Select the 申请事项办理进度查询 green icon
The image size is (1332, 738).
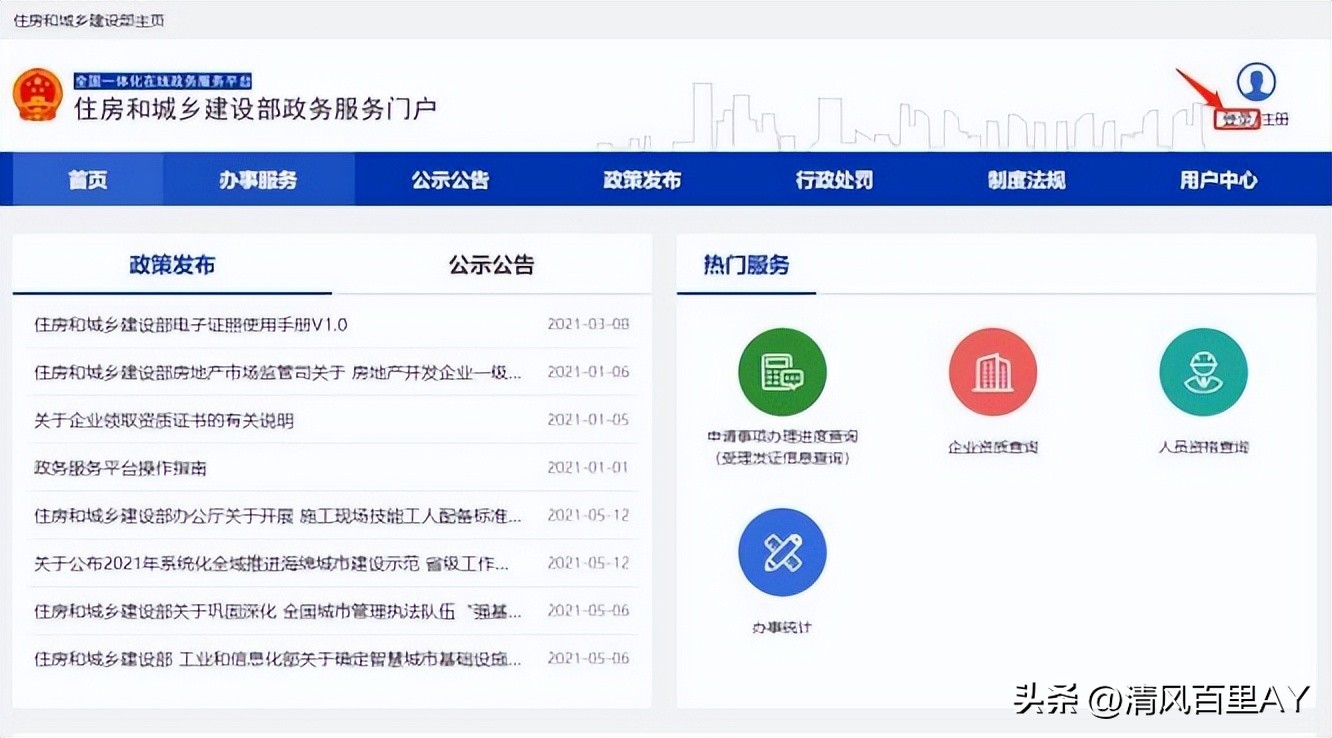pyautogui.click(x=782, y=371)
